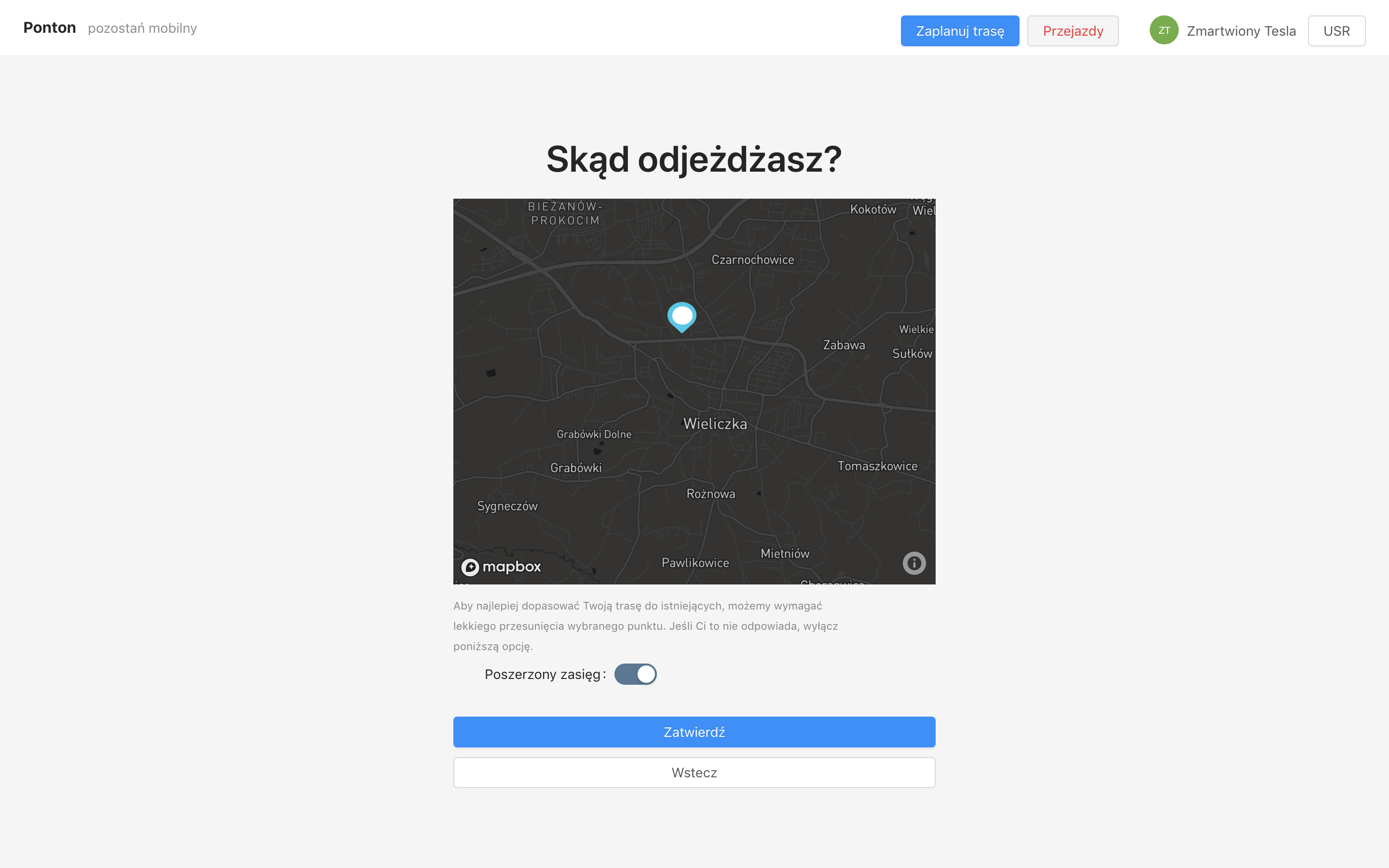
Task: Confirm with the Zatwierdź button
Action: click(x=694, y=732)
